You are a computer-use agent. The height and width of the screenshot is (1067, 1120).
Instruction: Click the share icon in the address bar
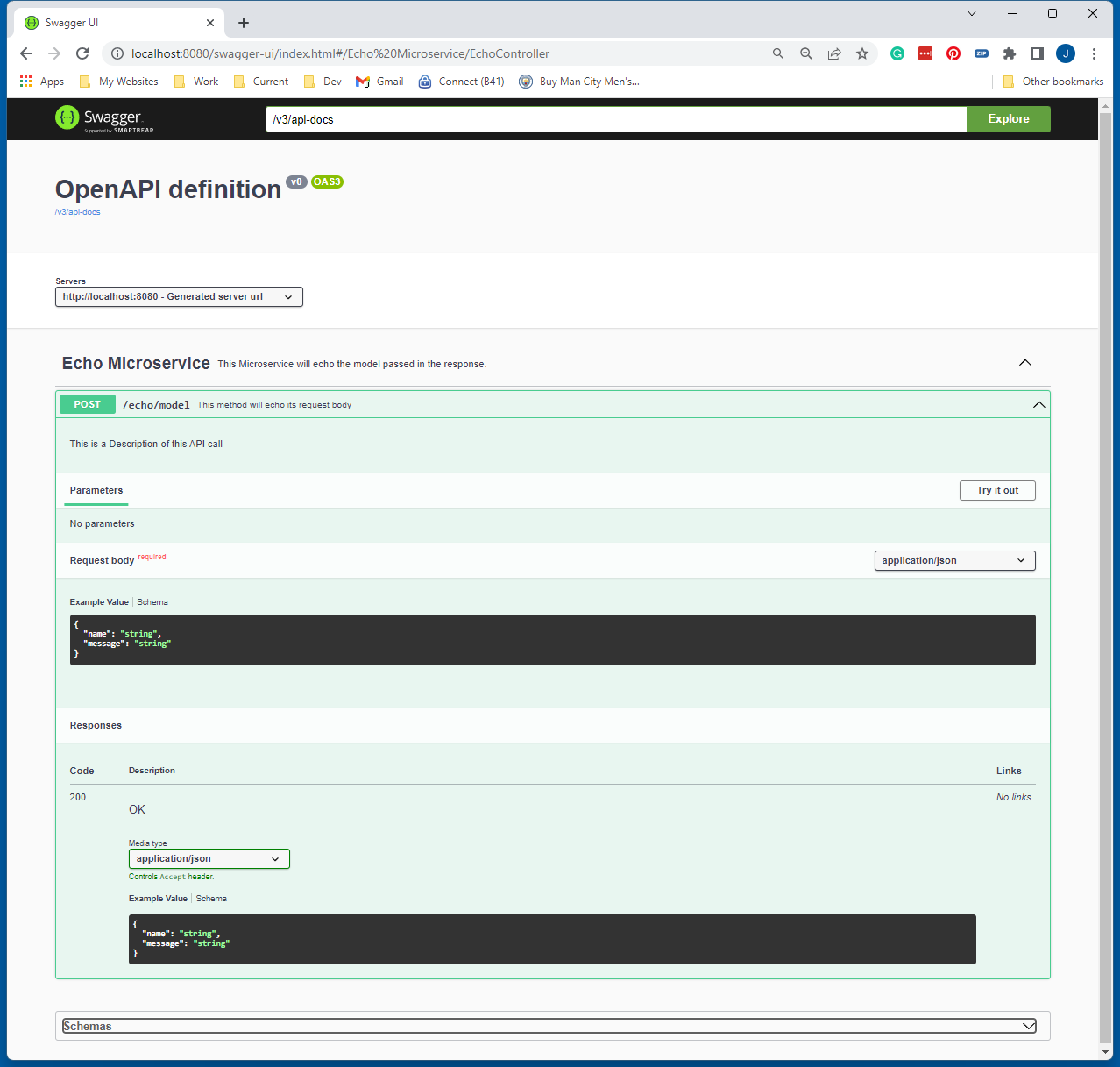click(834, 53)
